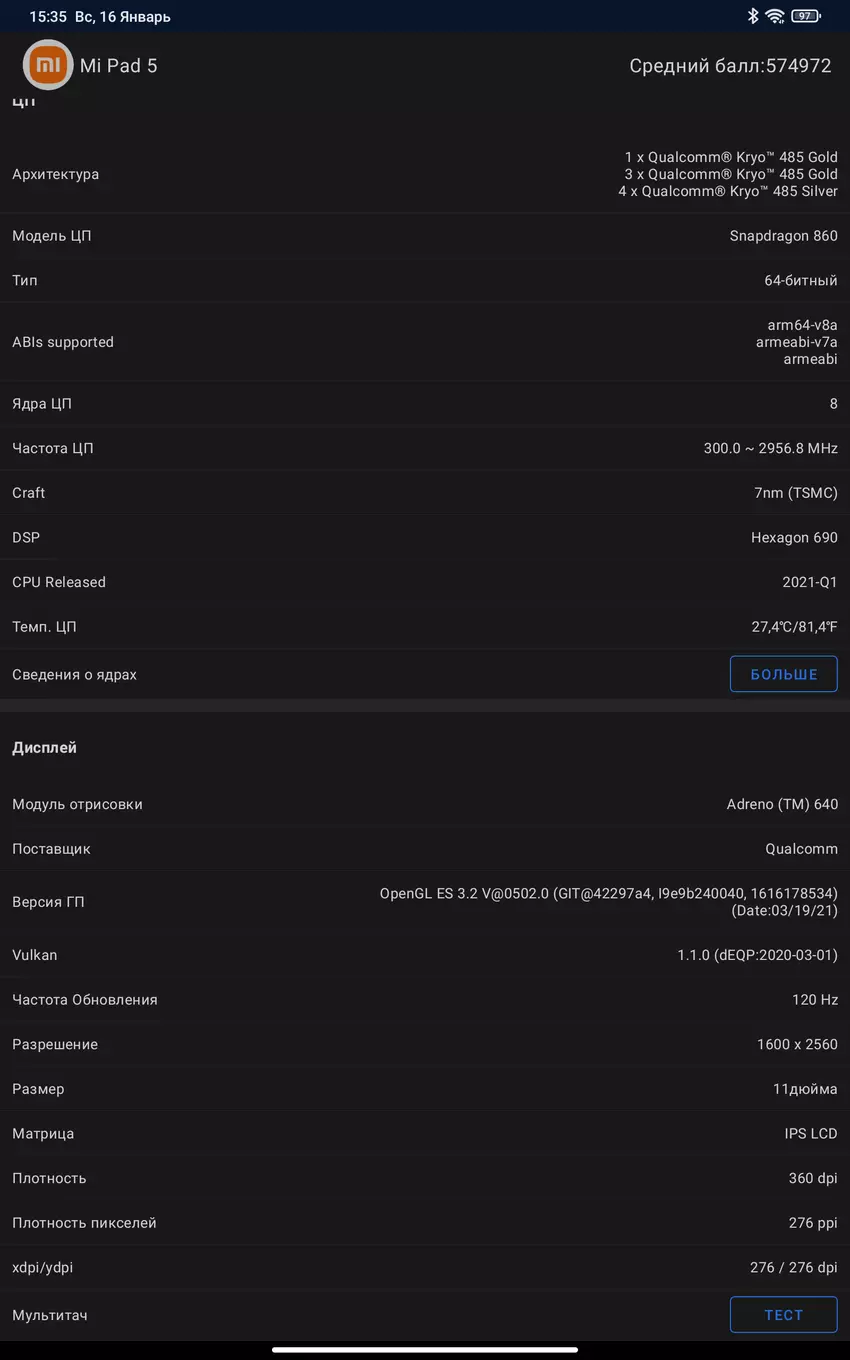Tap the Wi-Fi status icon
This screenshot has width=850, height=1360.
point(775,16)
